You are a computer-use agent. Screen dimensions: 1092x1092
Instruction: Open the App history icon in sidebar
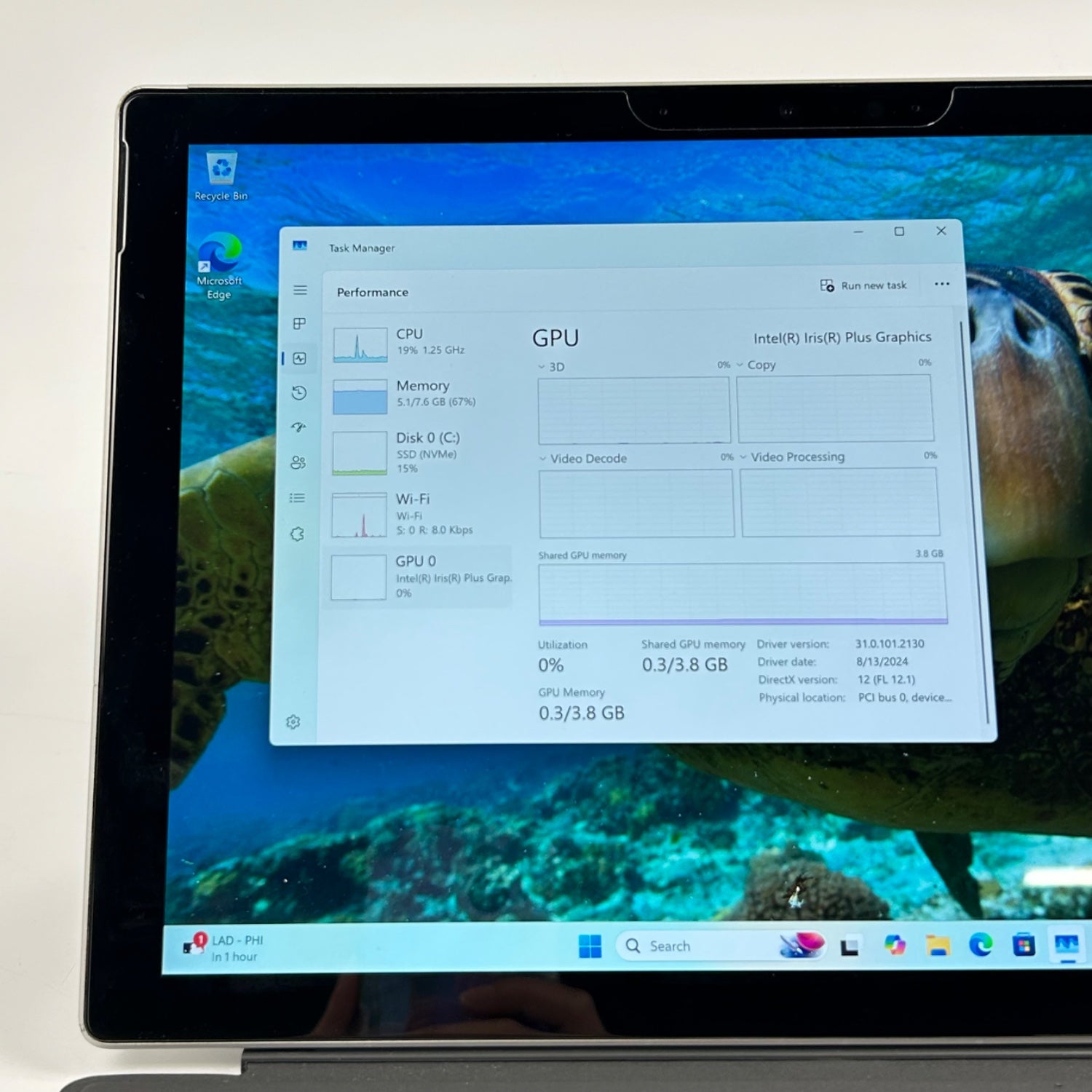pyautogui.click(x=298, y=393)
